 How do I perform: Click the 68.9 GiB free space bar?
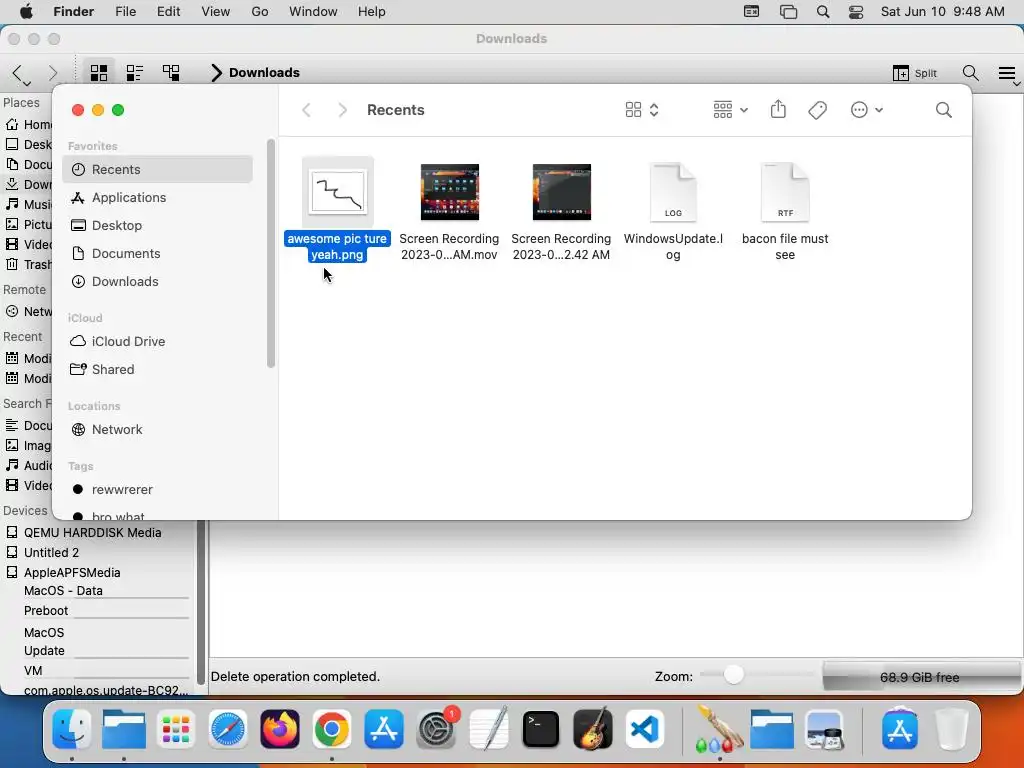point(921,677)
